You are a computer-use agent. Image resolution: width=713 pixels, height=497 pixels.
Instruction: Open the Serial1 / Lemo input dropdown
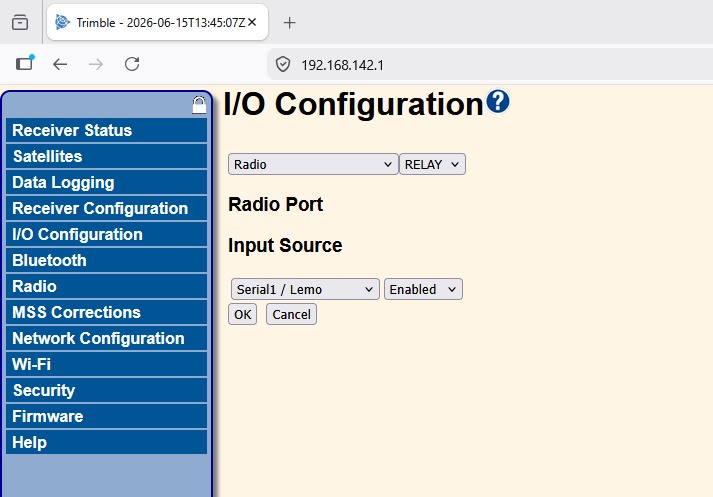305,289
